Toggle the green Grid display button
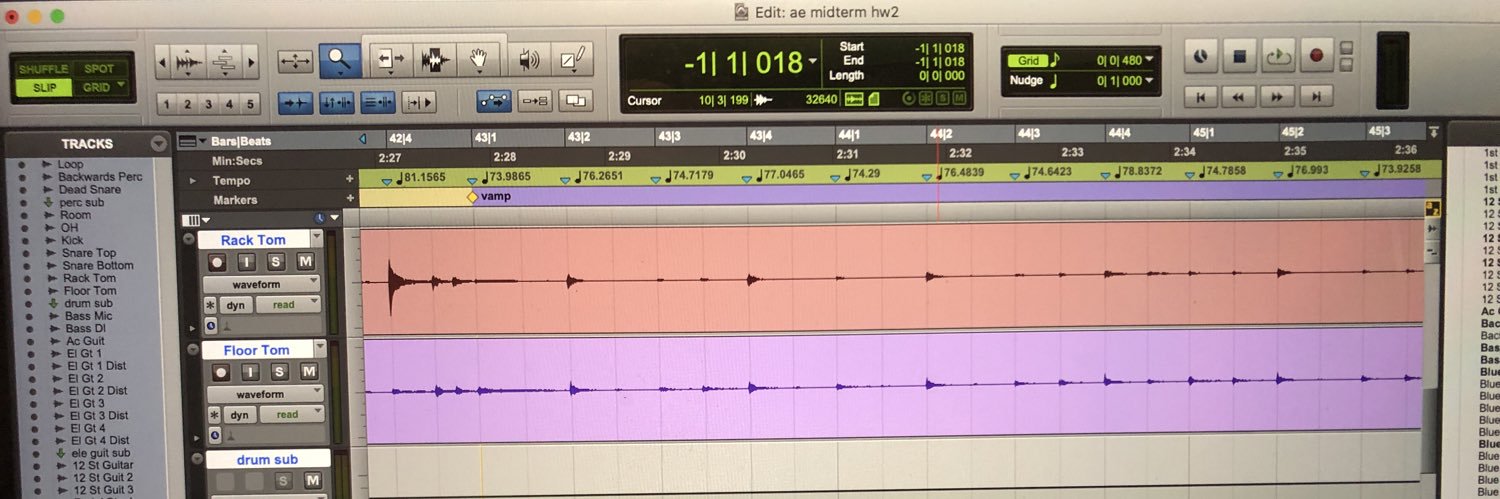This screenshot has width=1500, height=499. pyautogui.click(x=1028, y=60)
